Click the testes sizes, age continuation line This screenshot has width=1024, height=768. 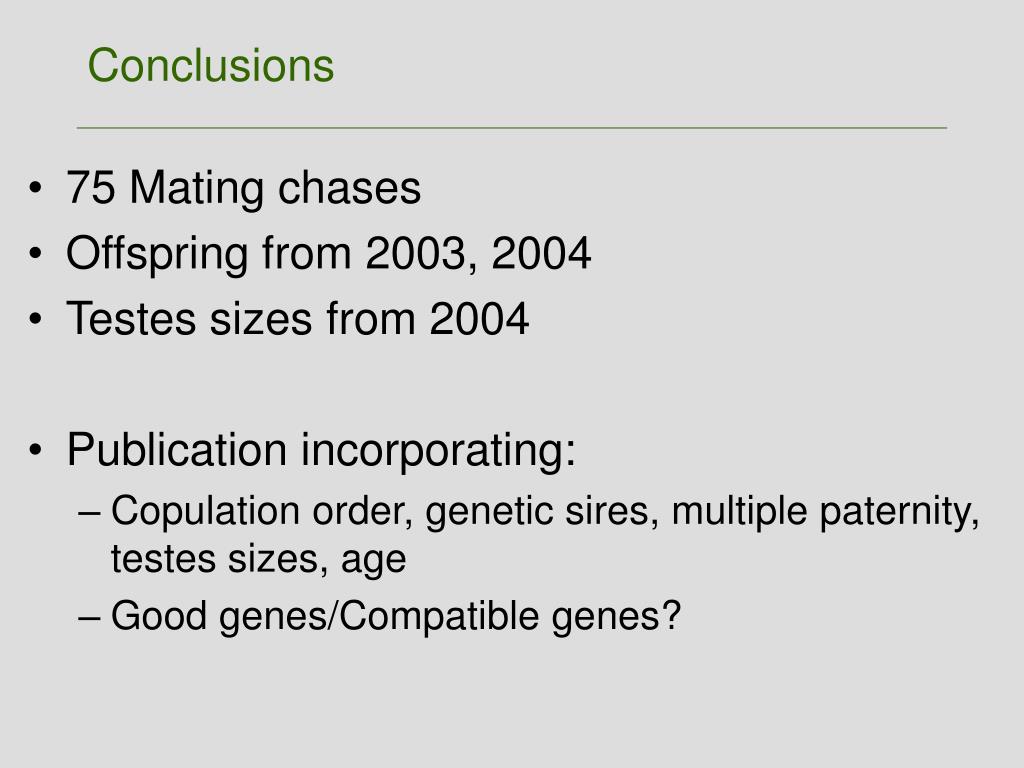coord(259,560)
